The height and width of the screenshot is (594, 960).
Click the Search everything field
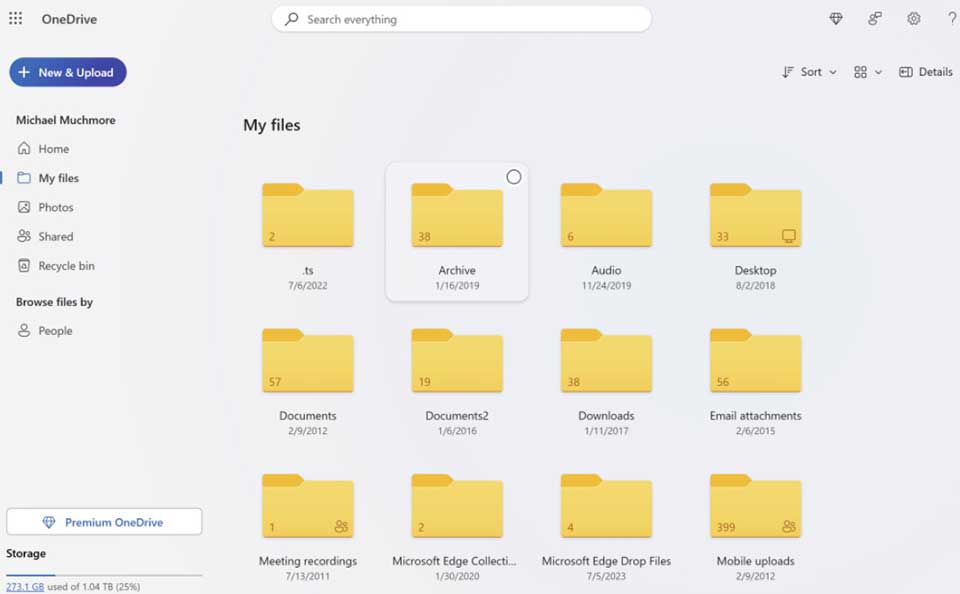click(461, 19)
